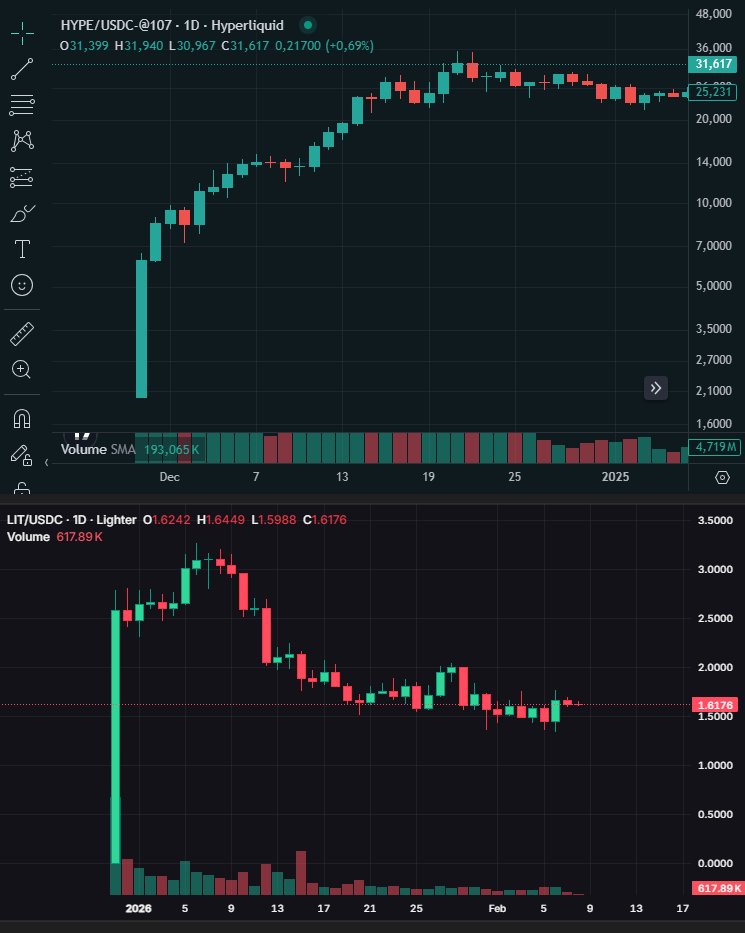Toggle magnet mode for drawings
This screenshot has height=933, width=745.
pyautogui.click(x=22, y=417)
